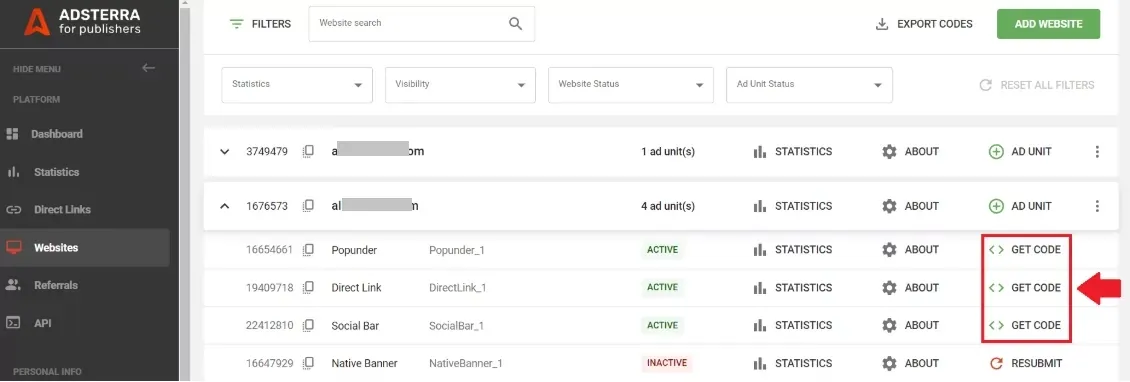Open Referrals in the sidebar

[55, 285]
